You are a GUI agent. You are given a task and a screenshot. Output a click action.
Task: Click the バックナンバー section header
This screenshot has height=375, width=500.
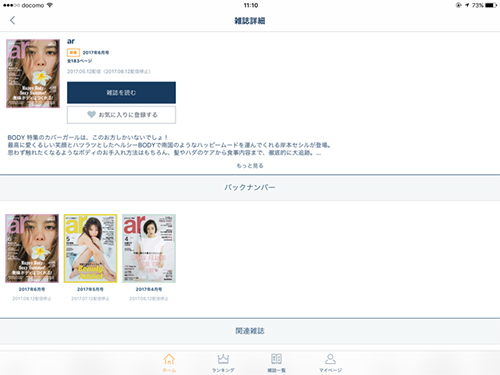(x=250, y=187)
